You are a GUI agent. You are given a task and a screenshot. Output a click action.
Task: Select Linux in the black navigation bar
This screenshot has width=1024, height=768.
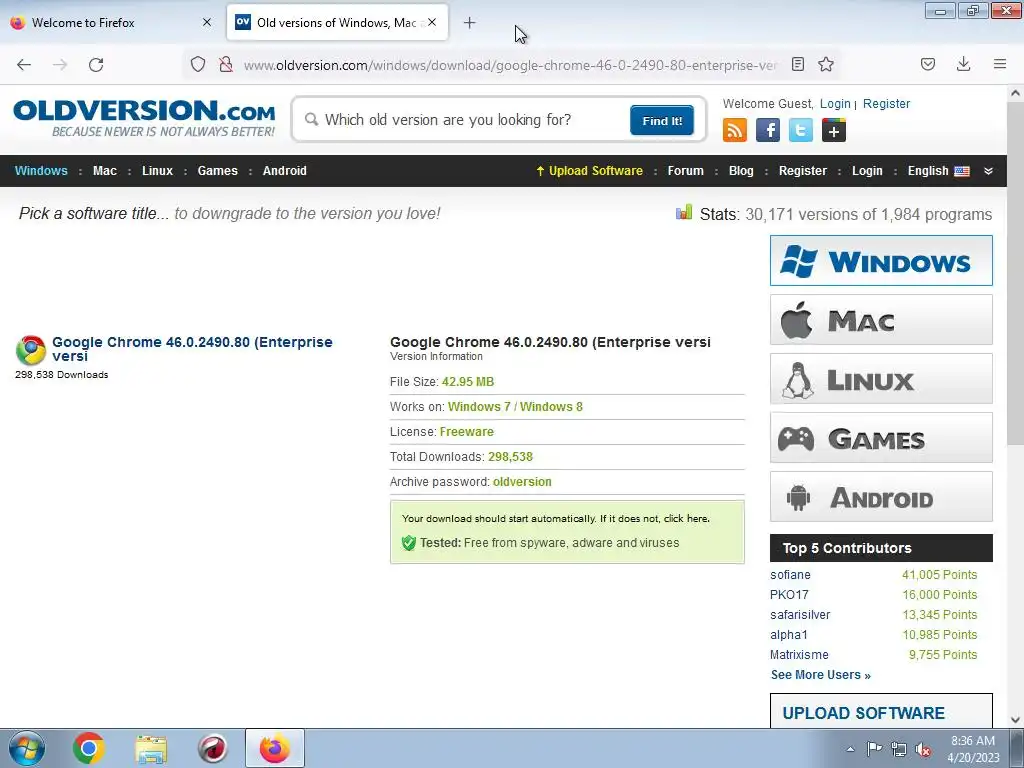[x=157, y=171]
